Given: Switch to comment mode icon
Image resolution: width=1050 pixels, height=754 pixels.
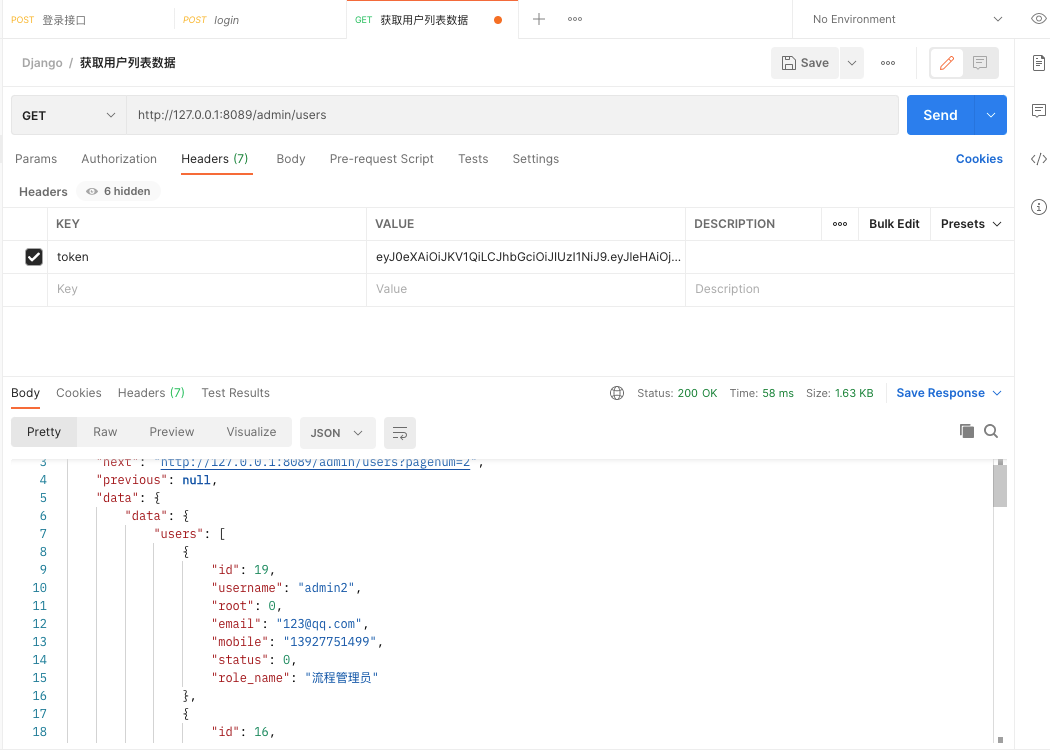Looking at the screenshot, I should click(x=980, y=63).
